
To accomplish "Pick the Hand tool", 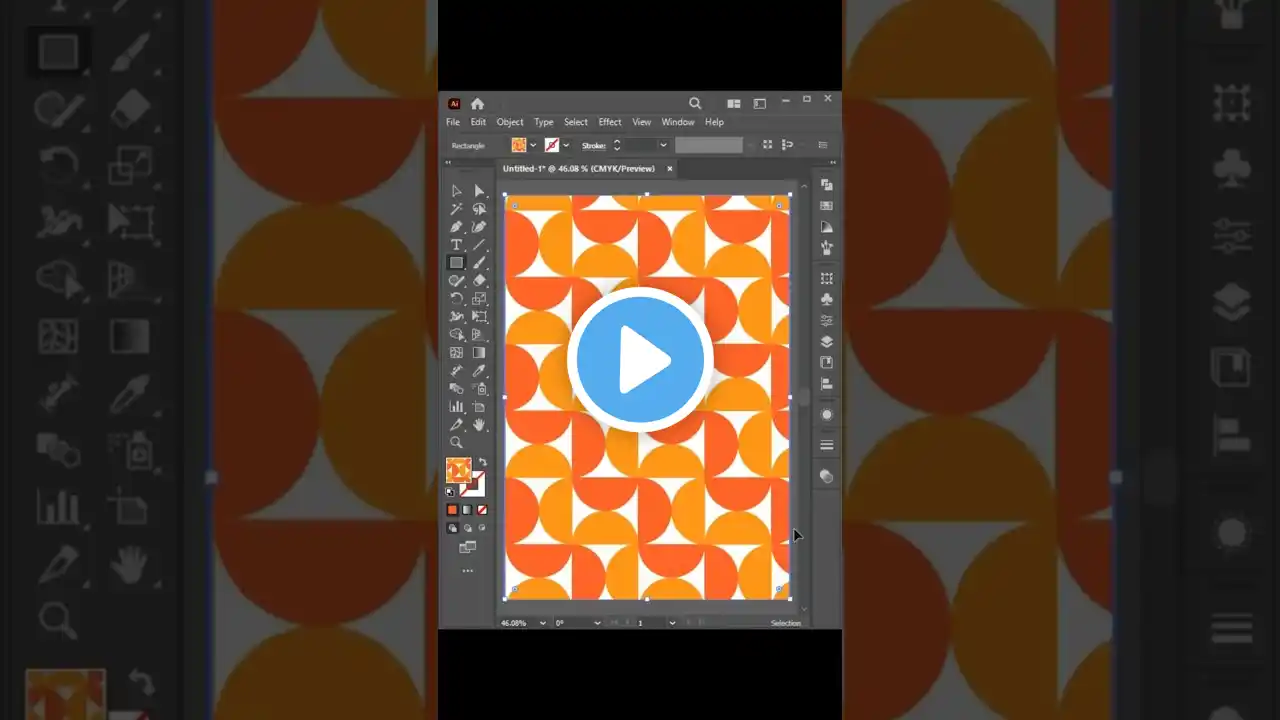I will (x=479, y=425).
